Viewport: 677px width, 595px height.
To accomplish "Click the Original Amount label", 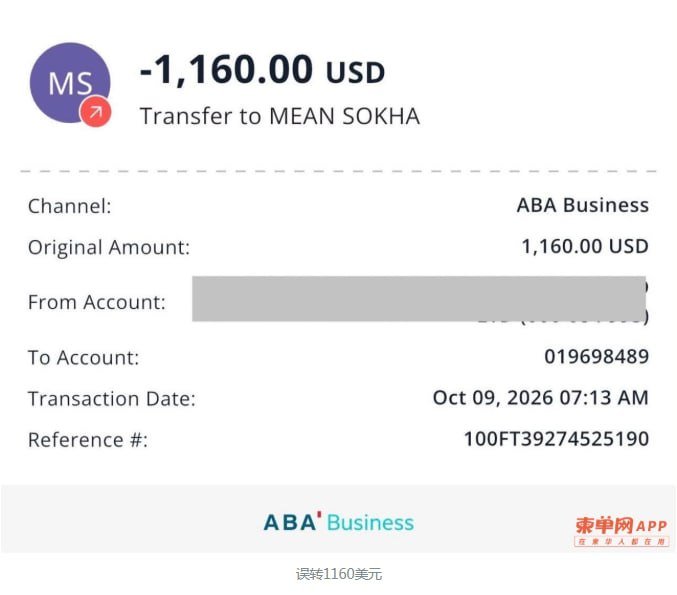I will (x=109, y=247).
